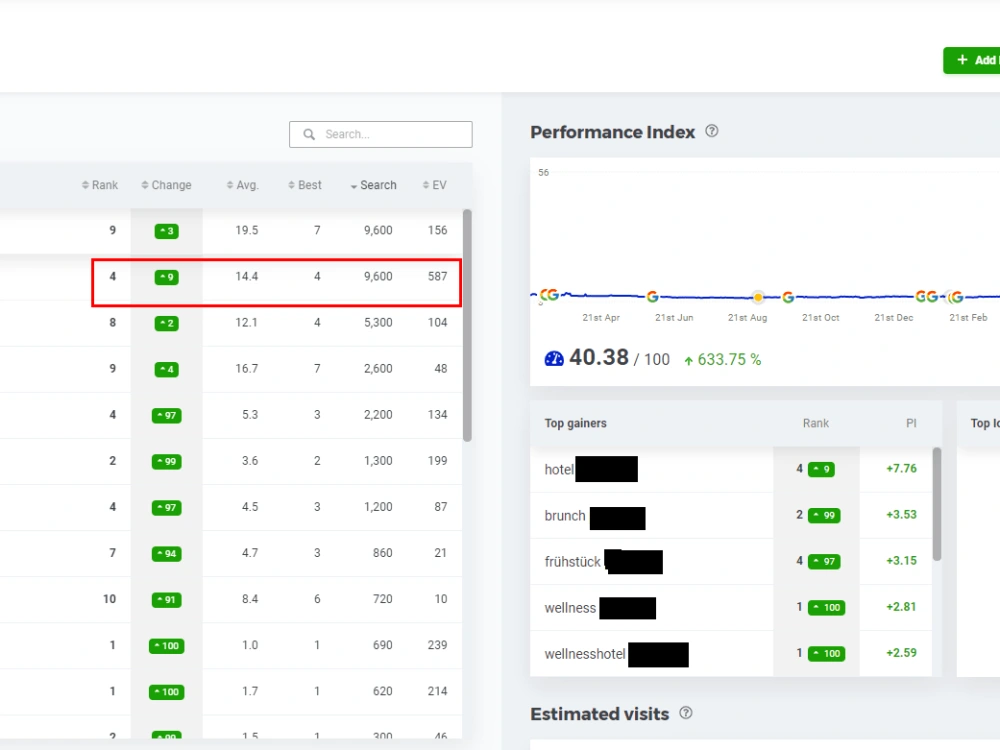Sort table by Best column
This screenshot has width=1000, height=750.
click(305, 185)
